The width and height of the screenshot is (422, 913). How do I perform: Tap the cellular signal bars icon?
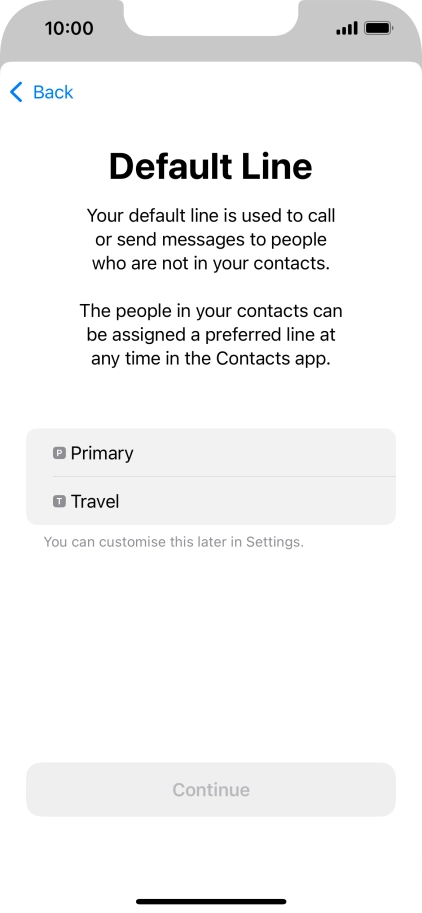(x=347, y=29)
